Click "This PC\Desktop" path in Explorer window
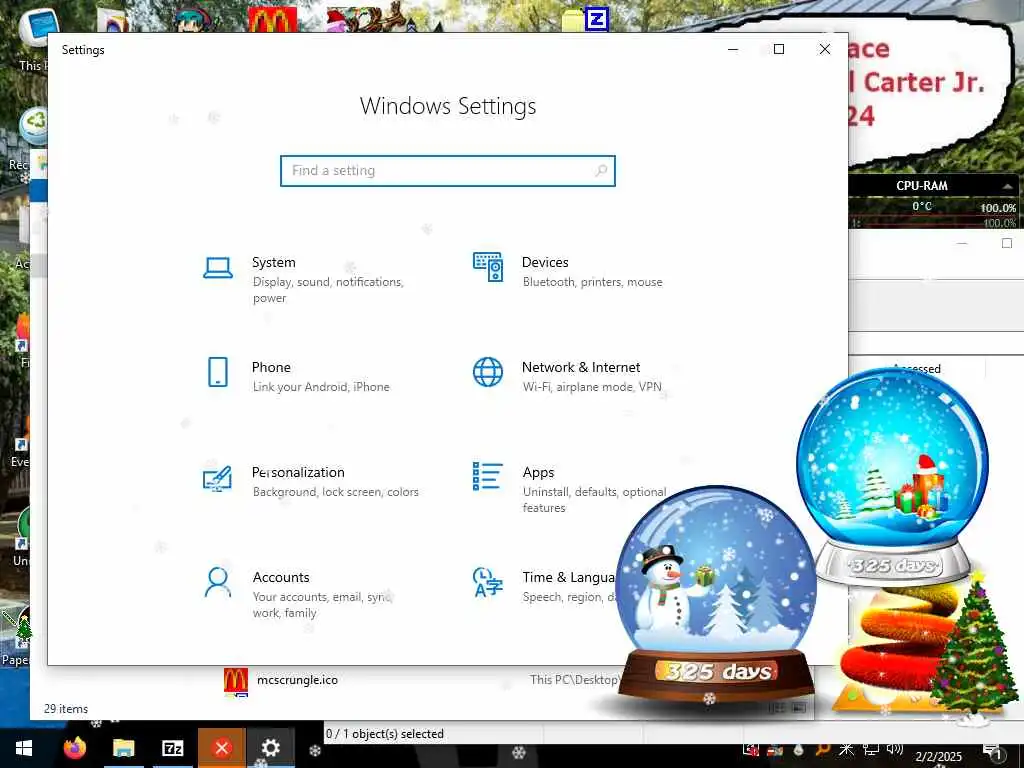The width and height of the screenshot is (1024, 768). pos(575,680)
